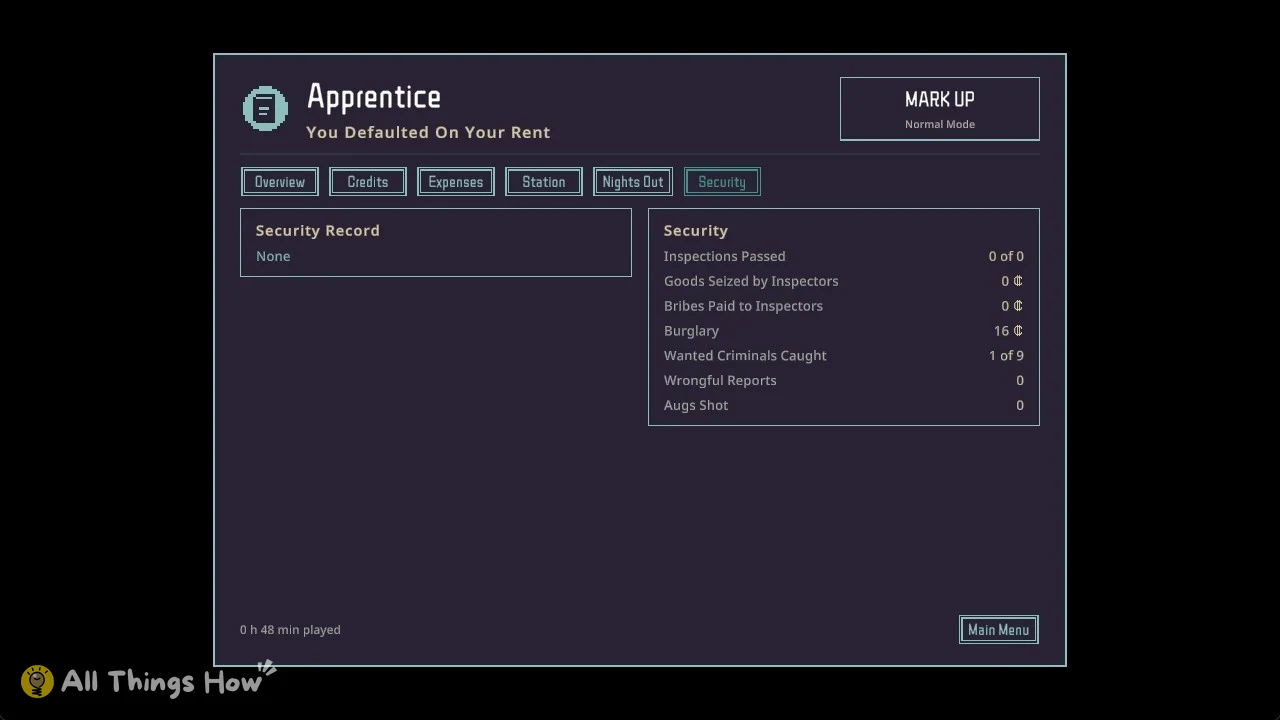Click the 'None' security record entry

(x=273, y=256)
